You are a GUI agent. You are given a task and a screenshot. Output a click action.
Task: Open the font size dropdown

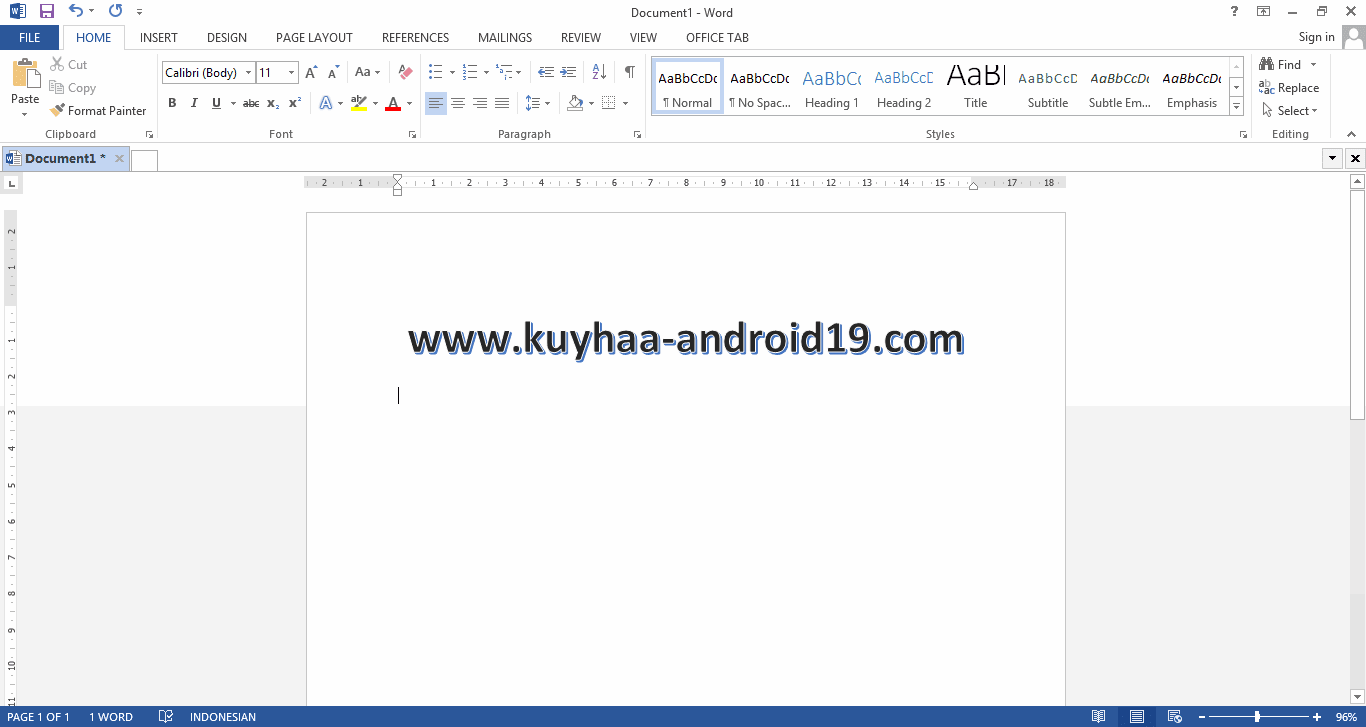click(292, 73)
